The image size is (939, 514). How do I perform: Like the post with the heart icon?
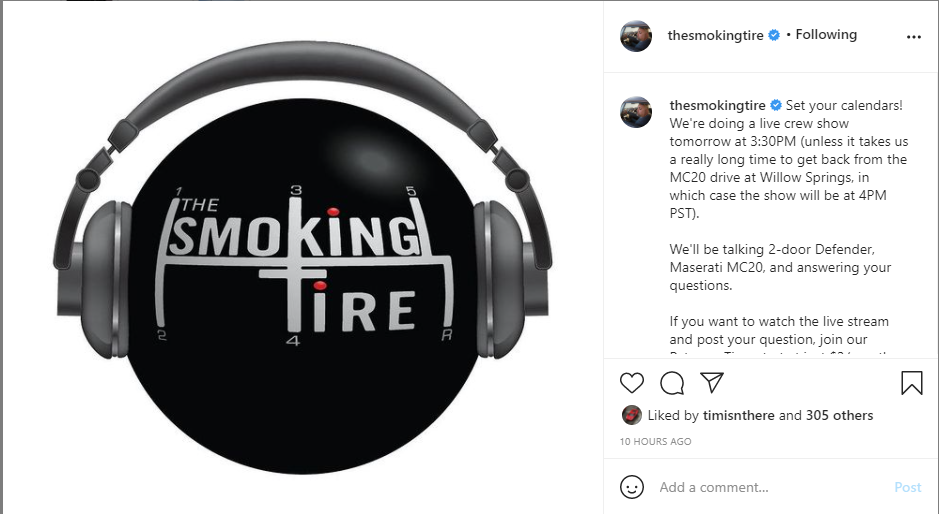click(x=631, y=383)
